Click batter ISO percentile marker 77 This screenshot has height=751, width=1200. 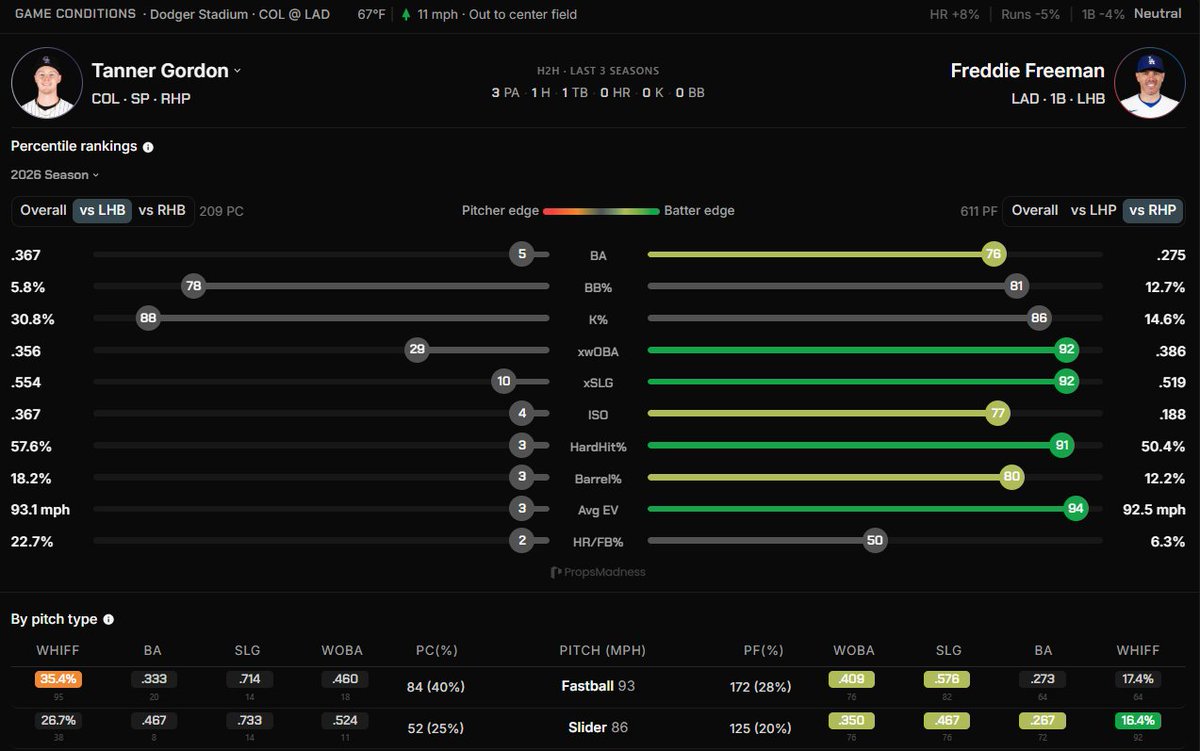click(x=998, y=414)
